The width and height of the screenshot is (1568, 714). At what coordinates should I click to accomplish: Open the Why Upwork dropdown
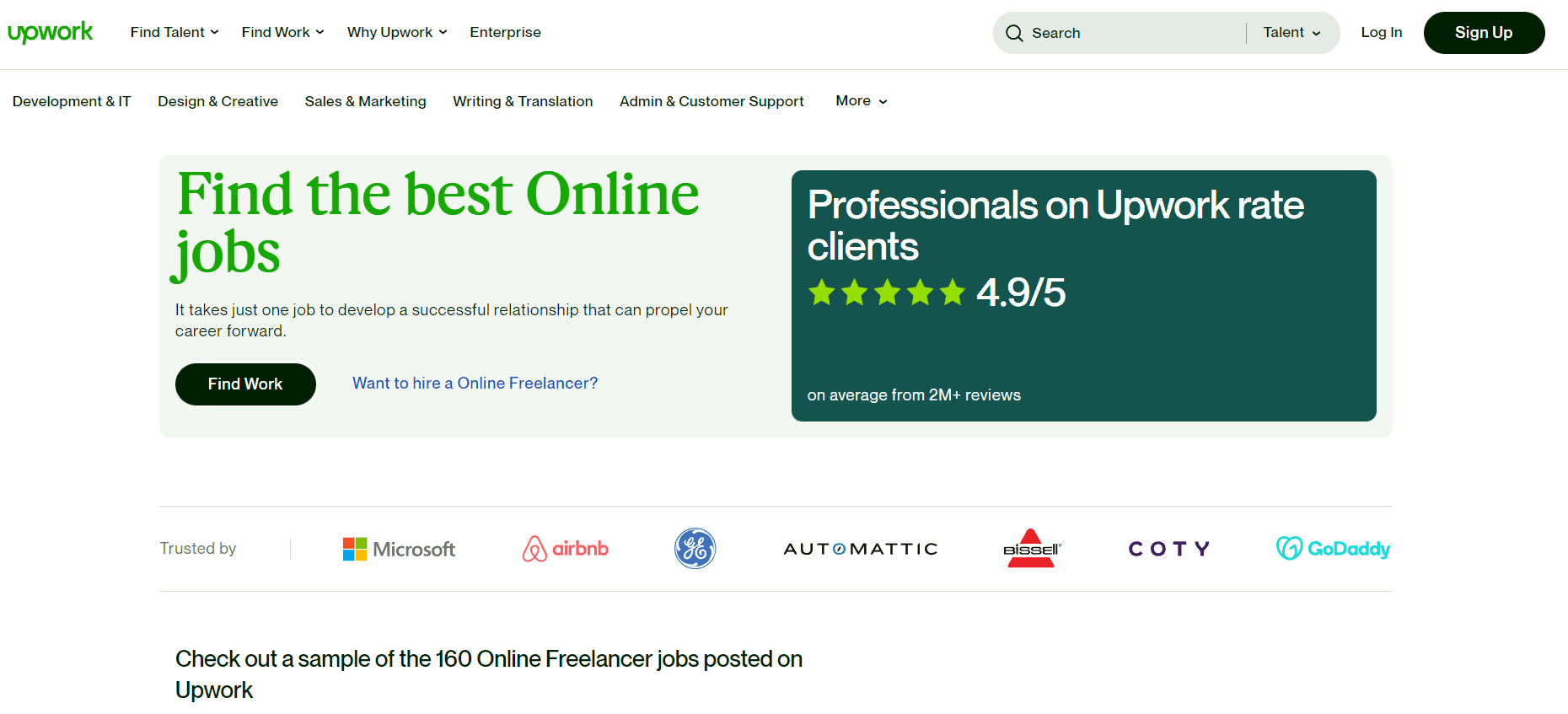coord(397,32)
